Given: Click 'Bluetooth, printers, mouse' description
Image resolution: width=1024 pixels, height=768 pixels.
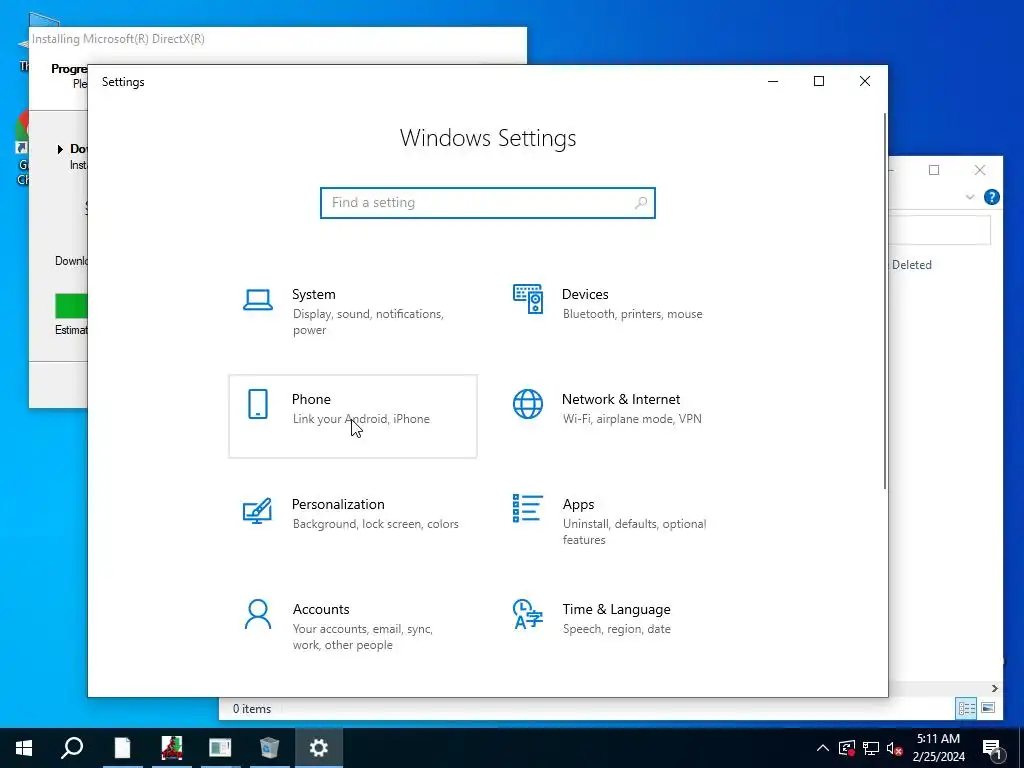Looking at the screenshot, I should 633,314.
